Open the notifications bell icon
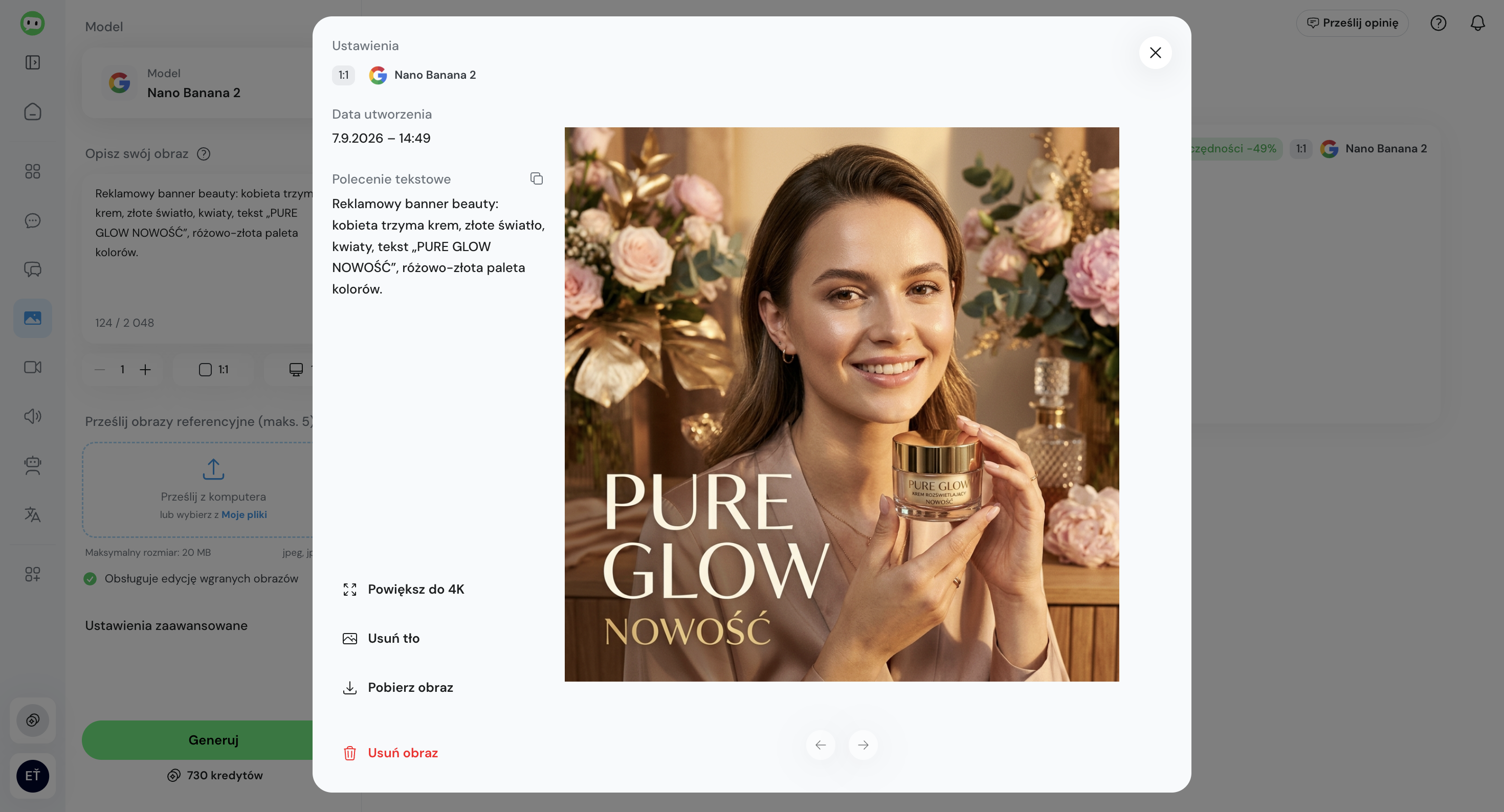Viewport: 1504px width, 812px height. [x=1478, y=24]
